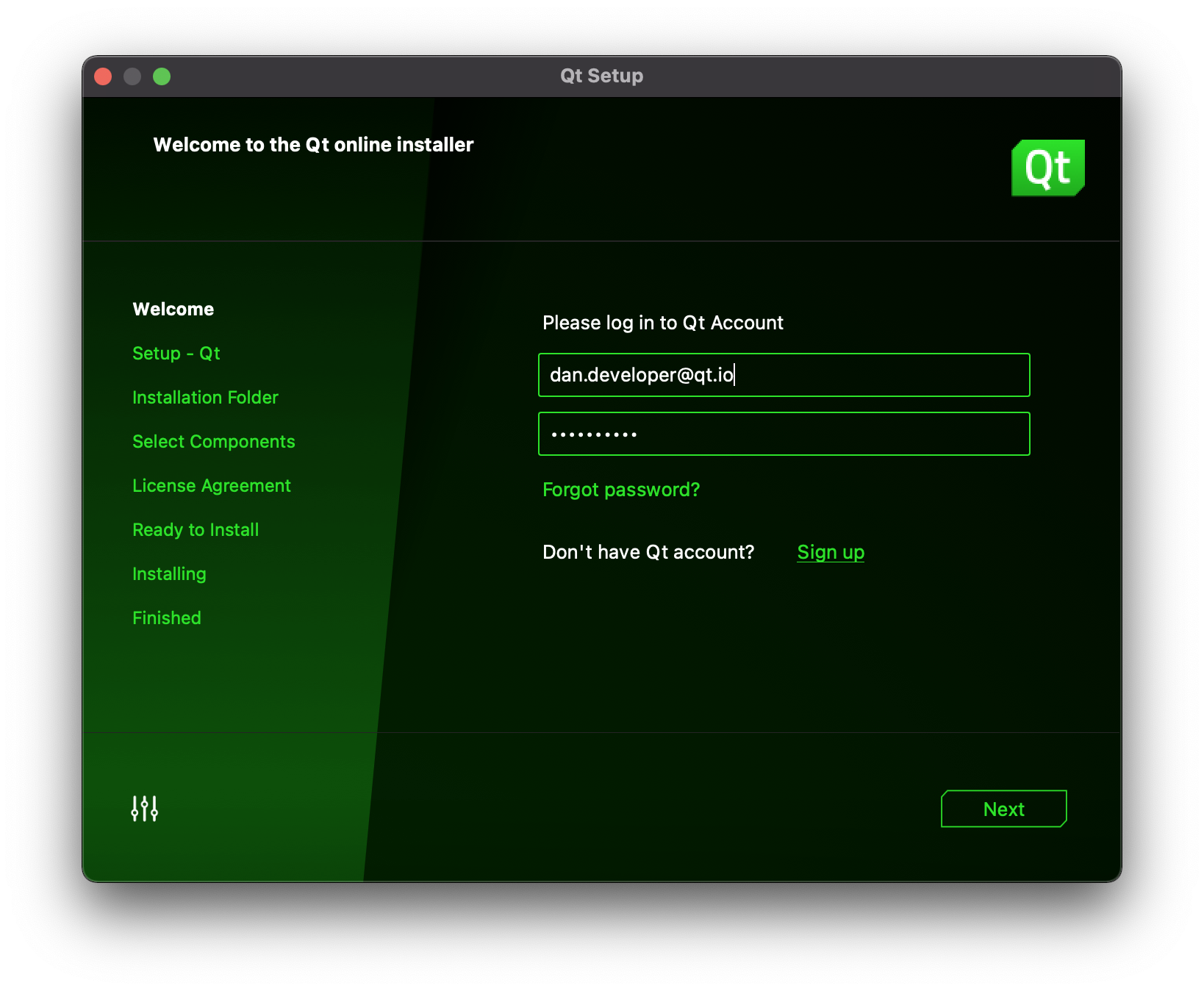
Task: Jump to the Installation Folder step
Action: click(x=205, y=398)
